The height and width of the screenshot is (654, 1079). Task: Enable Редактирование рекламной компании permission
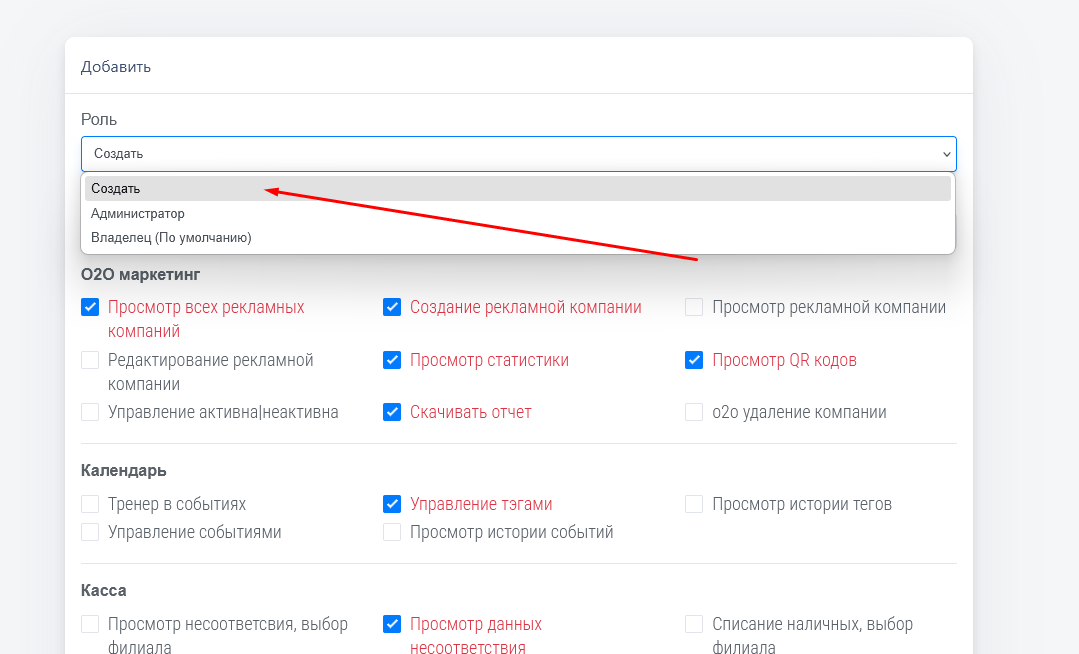coord(90,360)
